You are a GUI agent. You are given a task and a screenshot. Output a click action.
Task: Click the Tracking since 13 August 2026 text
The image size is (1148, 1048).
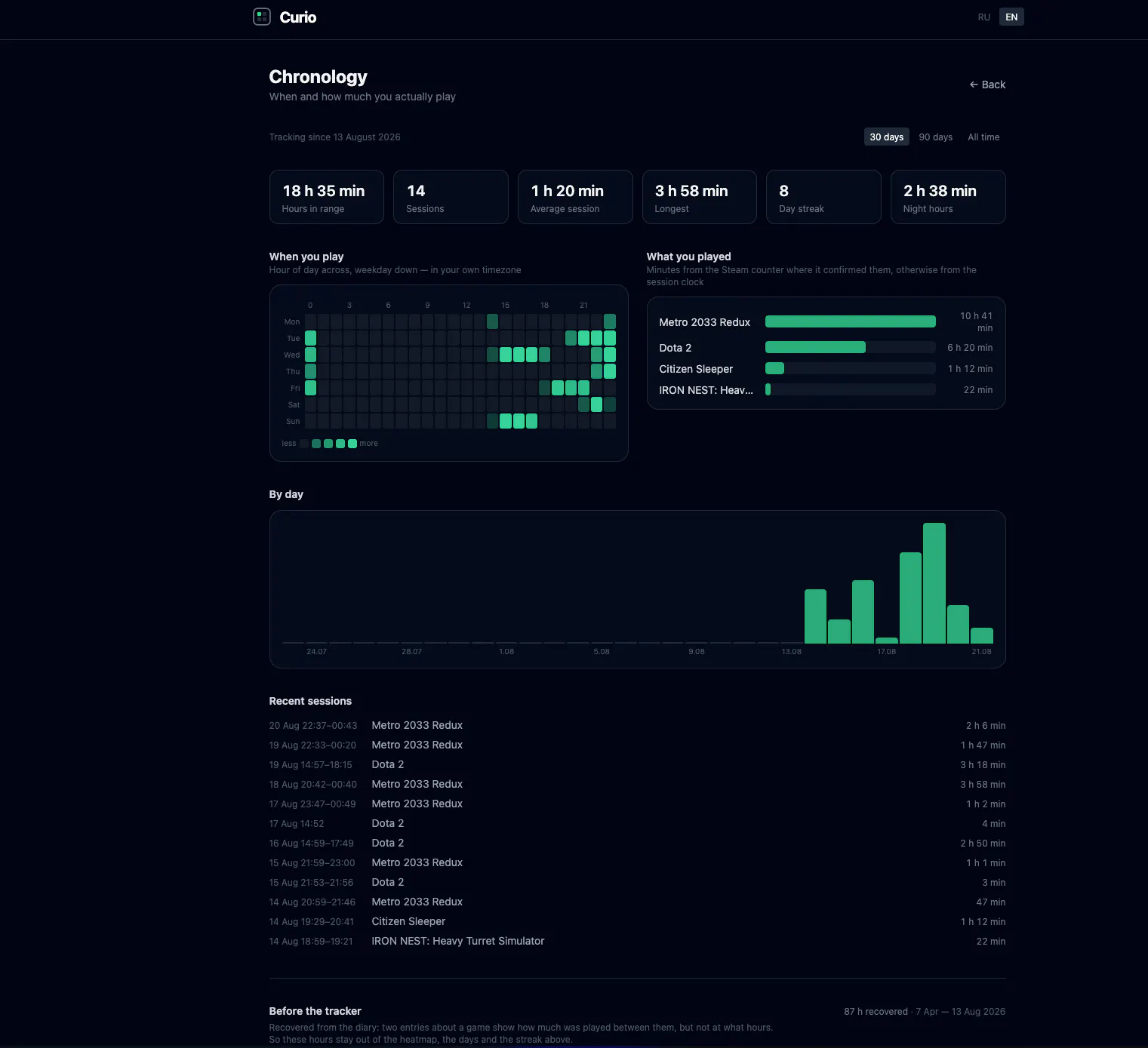tap(334, 137)
